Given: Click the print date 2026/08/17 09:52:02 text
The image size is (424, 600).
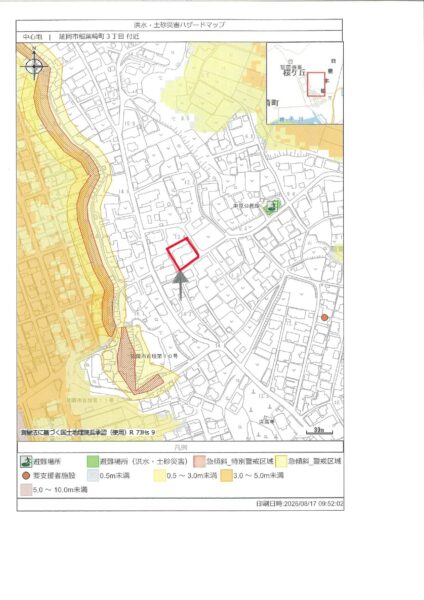Looking at the screenshot, I should [x=300, y=504].
